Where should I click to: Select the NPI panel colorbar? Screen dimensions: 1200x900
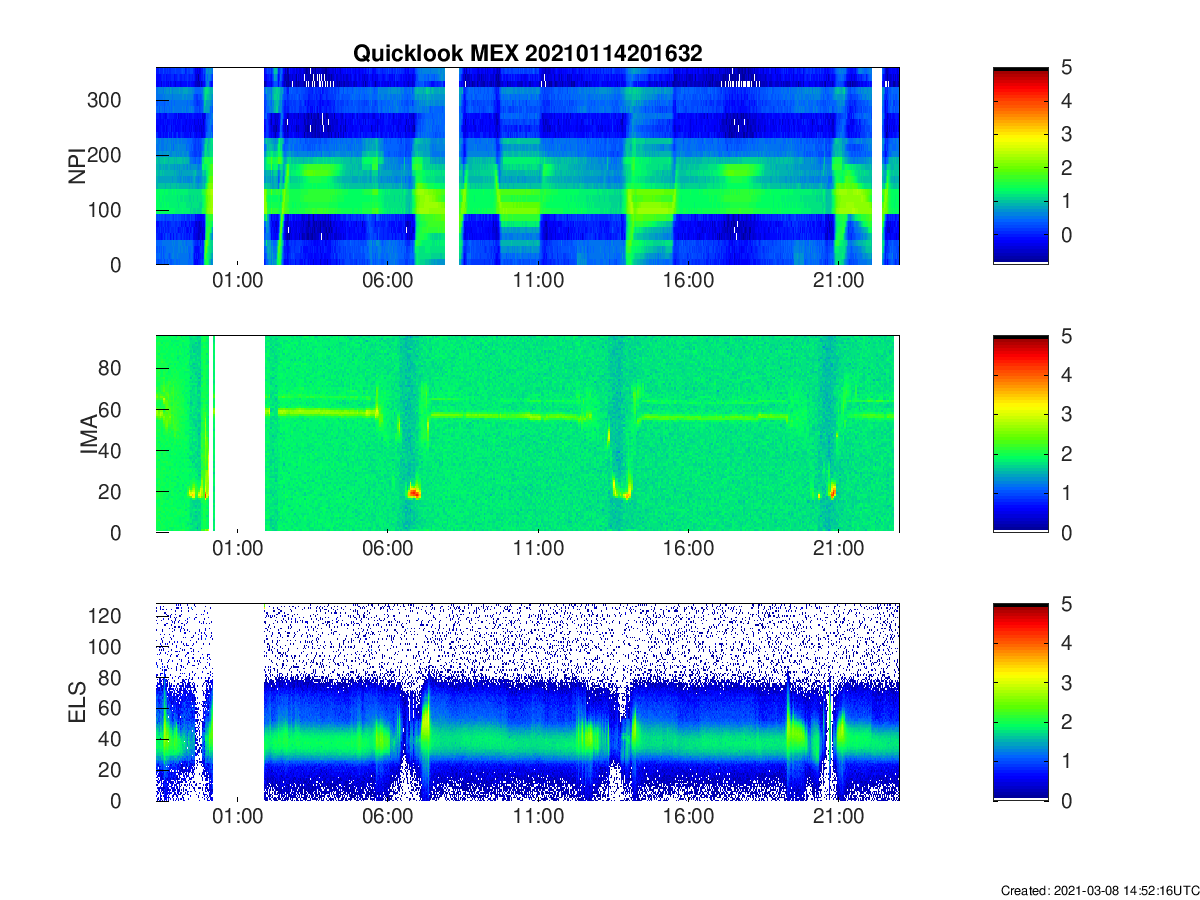[x=1021, y=166]
